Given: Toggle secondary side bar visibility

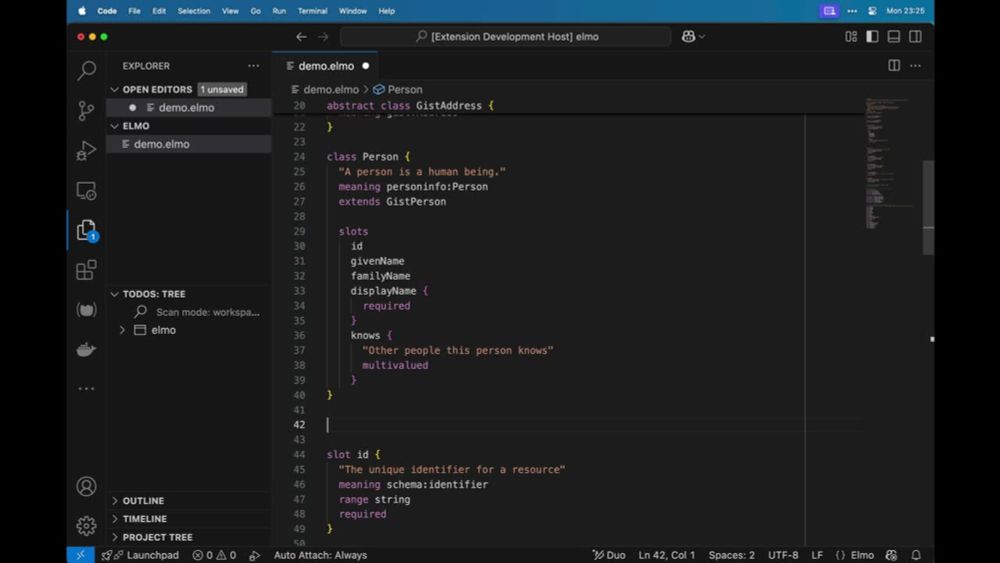Looking at the screenshot, I should coord(915,36).
